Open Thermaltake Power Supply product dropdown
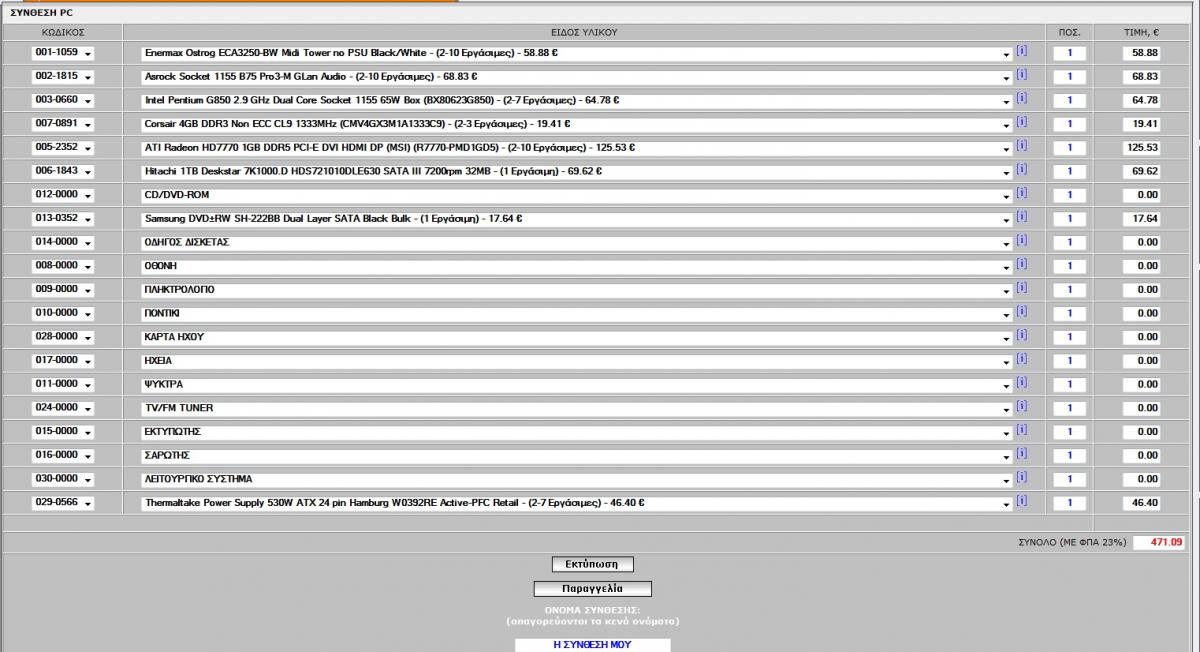1200x652 pixels. 576,503
